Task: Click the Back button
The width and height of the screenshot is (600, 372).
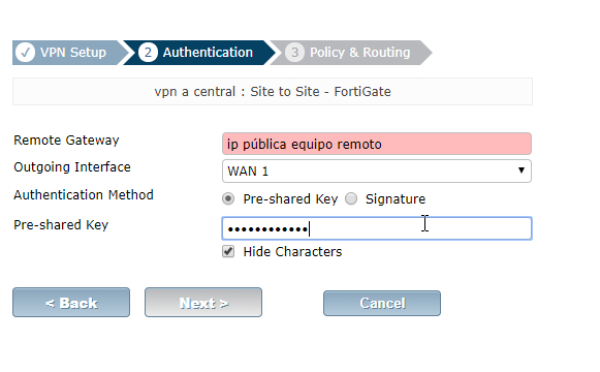Action: [71, 302]
